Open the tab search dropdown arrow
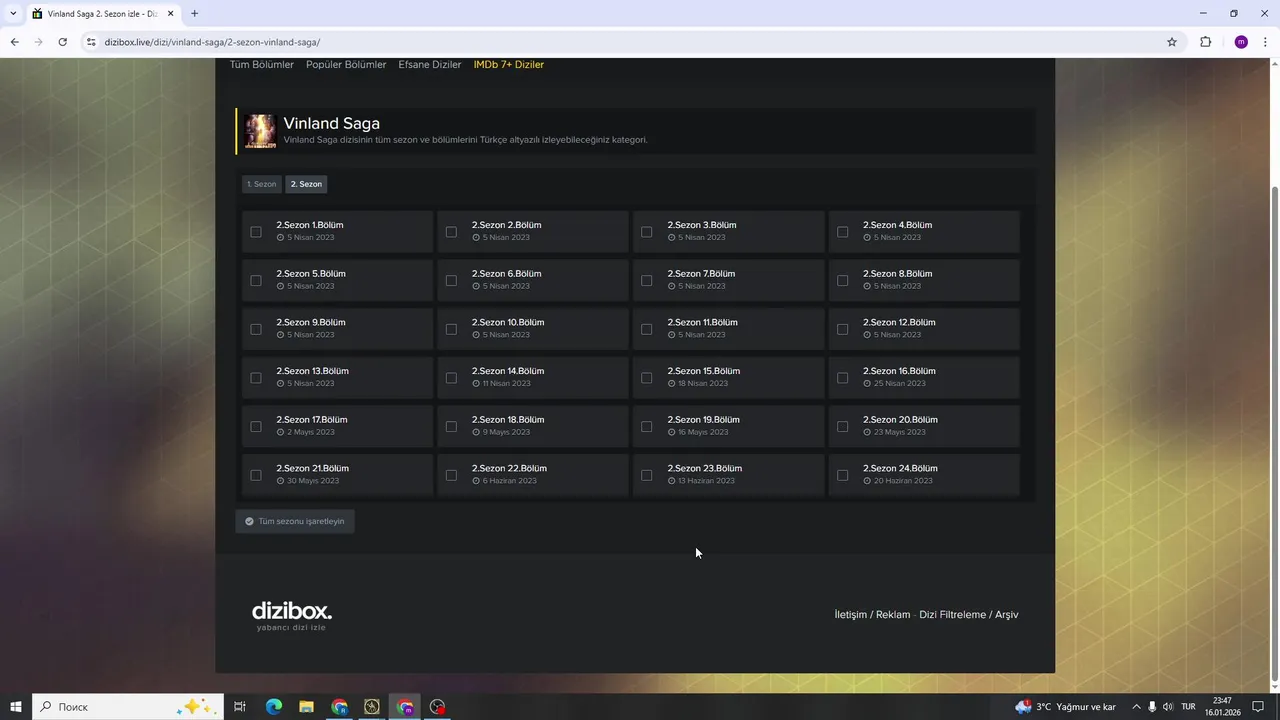 pyautogui.click(x=13, y=14)
